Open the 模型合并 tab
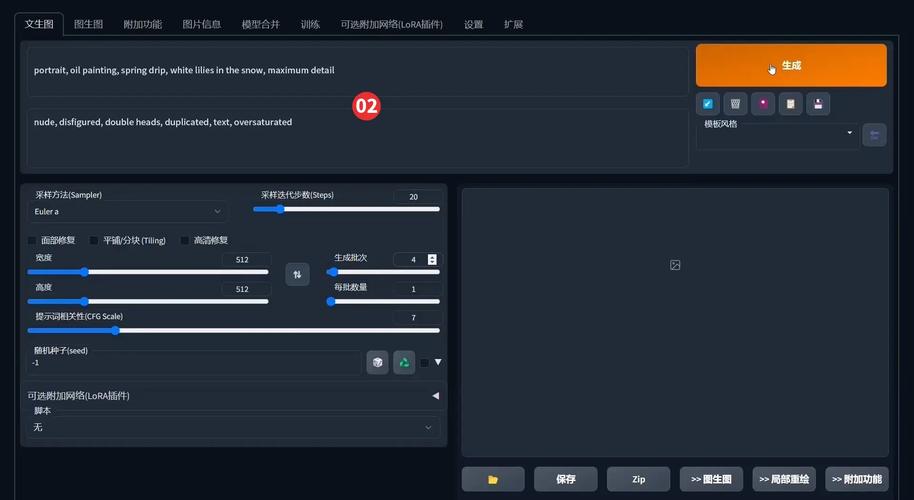 [261, 24]
